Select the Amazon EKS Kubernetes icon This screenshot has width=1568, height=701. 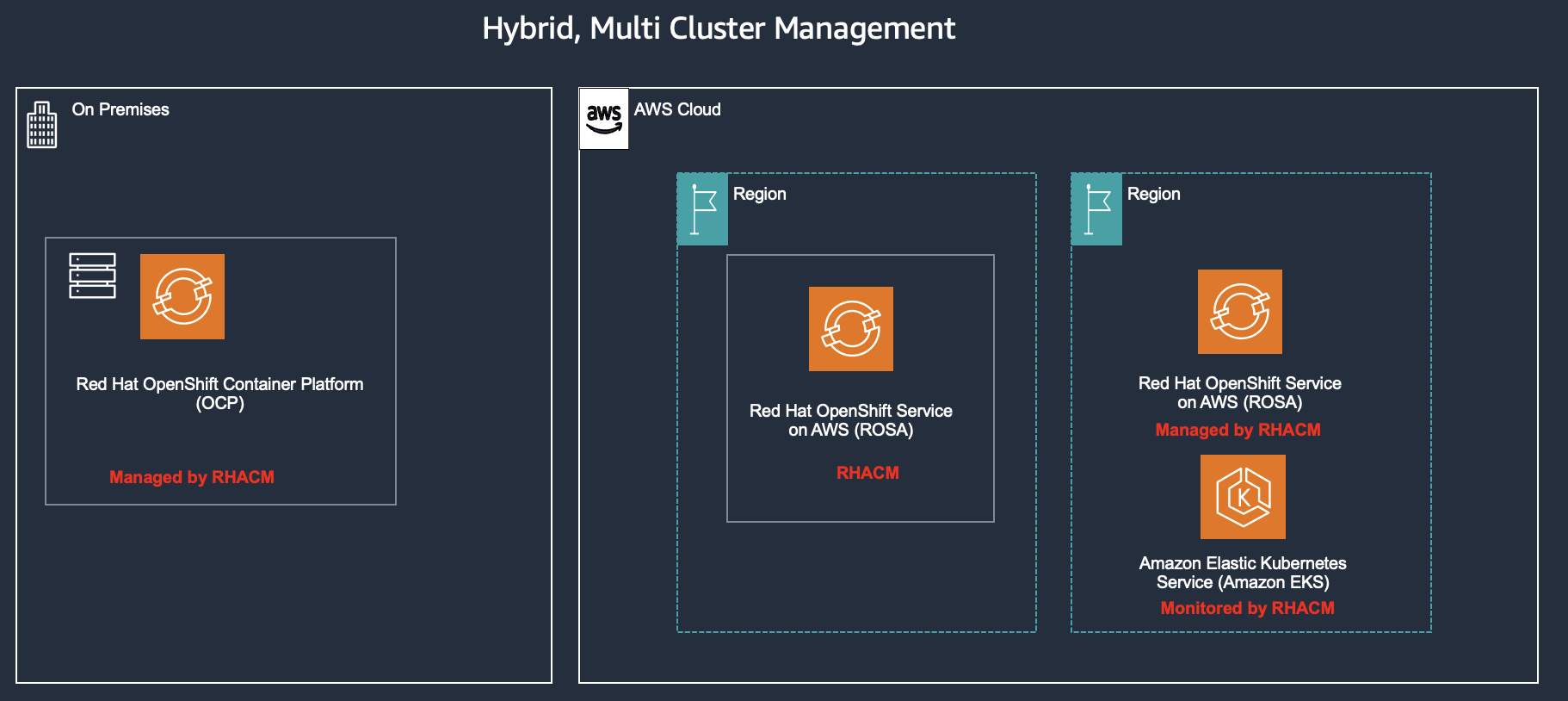click(1243, 497)
